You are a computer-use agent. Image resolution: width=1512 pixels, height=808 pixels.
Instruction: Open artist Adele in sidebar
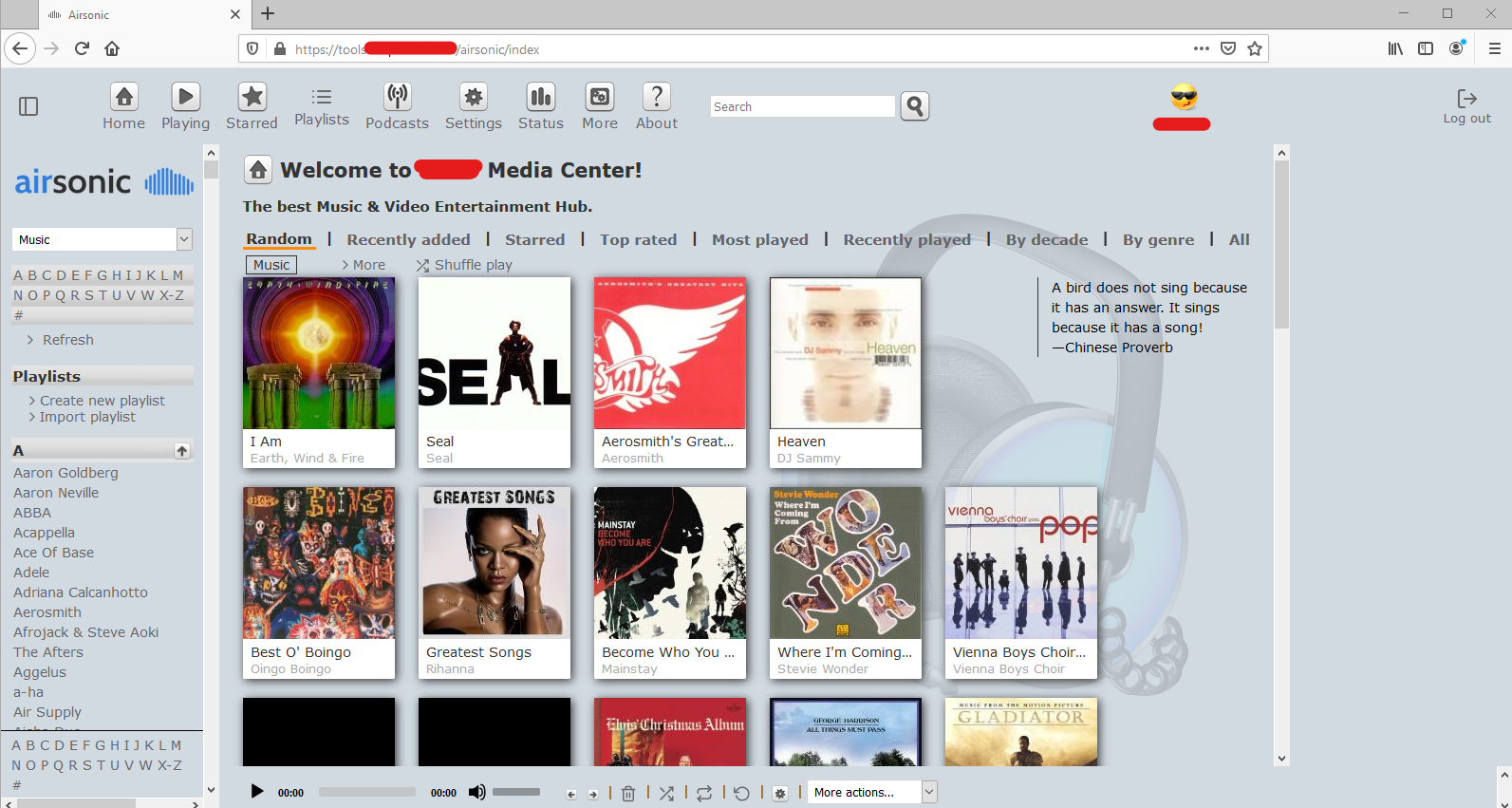31,573
